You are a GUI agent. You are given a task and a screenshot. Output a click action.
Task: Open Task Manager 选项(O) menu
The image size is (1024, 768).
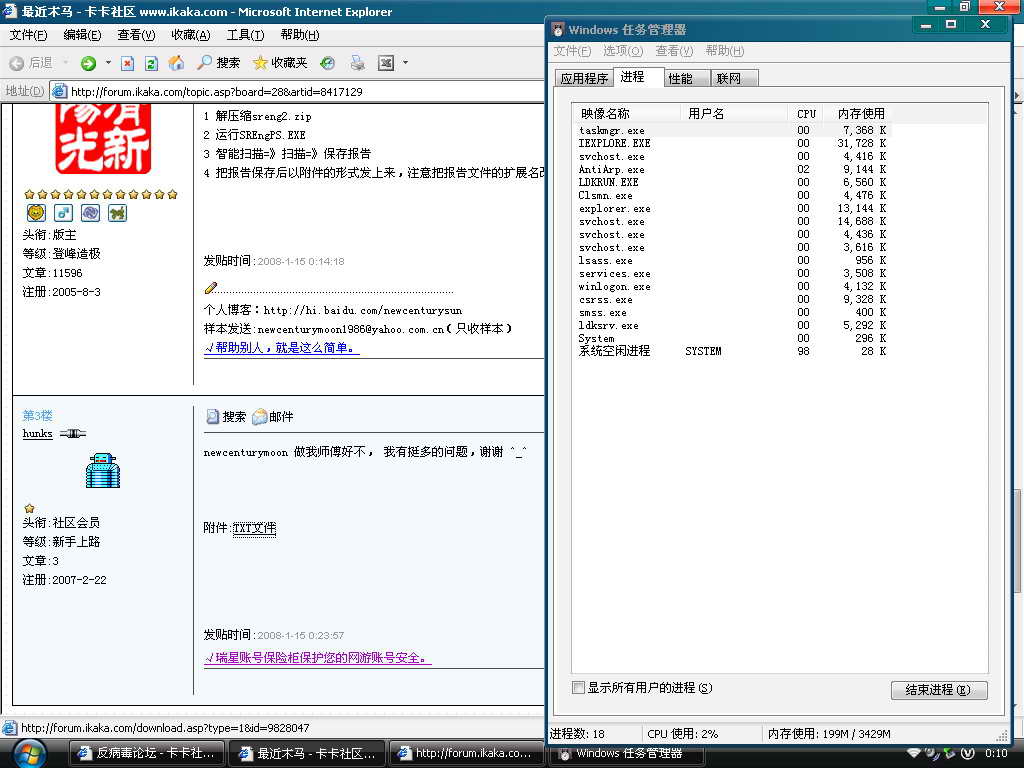click(x=623, y=51)
